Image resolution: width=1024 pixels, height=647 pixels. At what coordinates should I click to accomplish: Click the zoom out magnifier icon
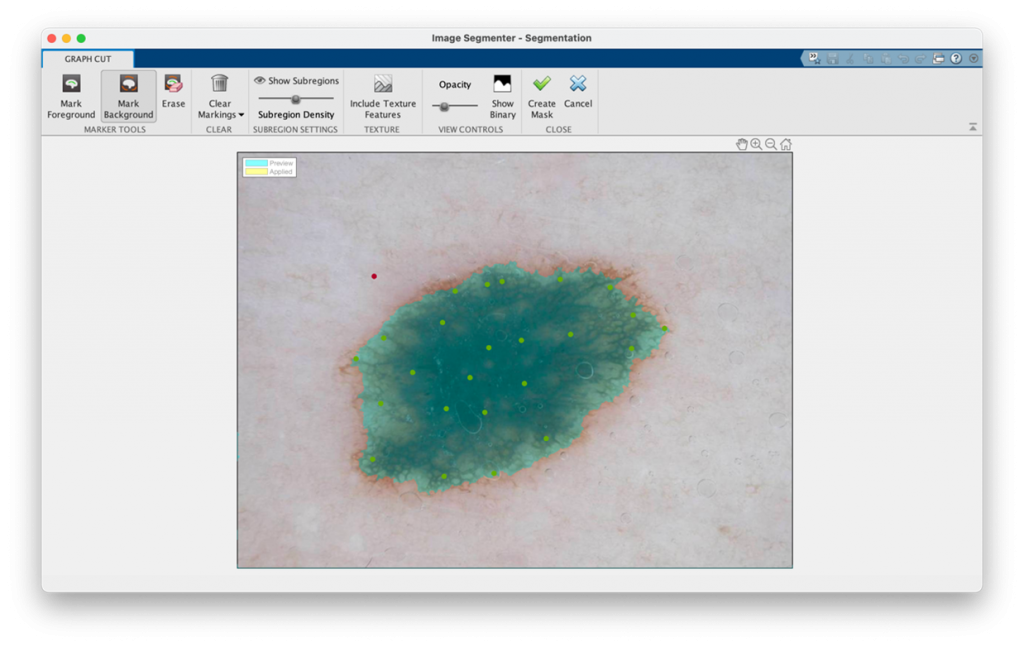(x=771, y=144)
